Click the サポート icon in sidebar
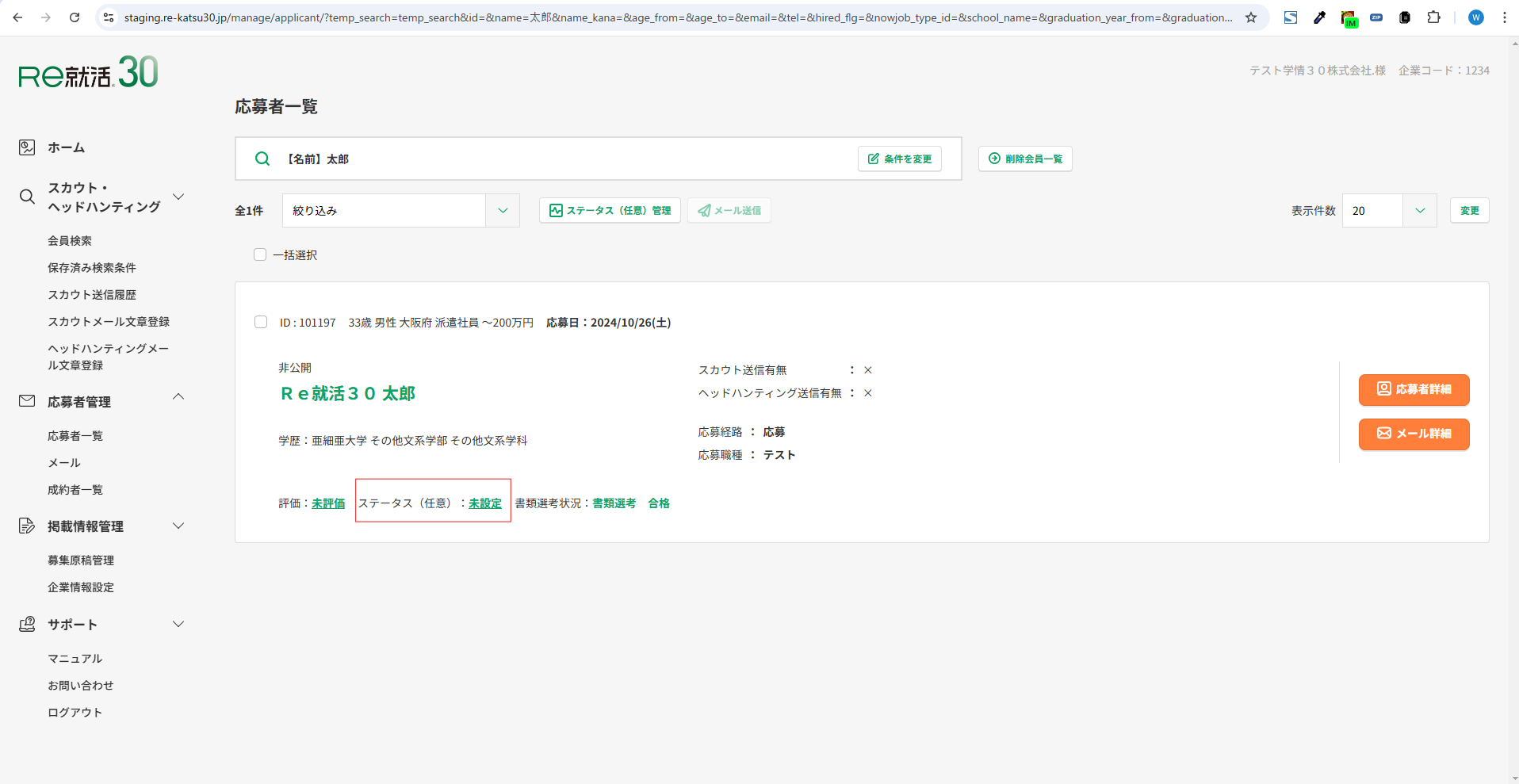Viewport: 1519px width, 784px height. [x=27, y=624]
